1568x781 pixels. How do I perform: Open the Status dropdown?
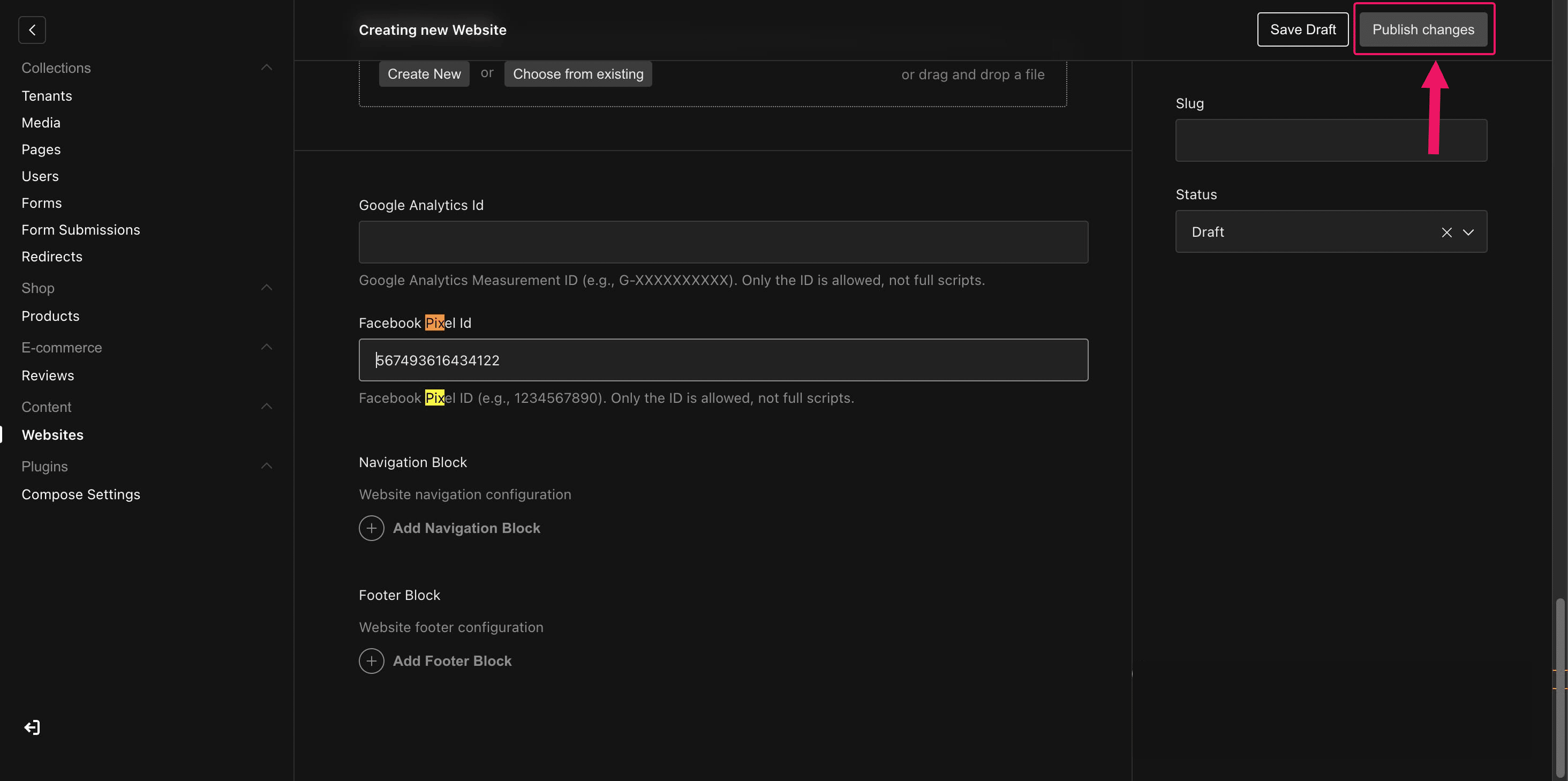(x=1469, y=232)
